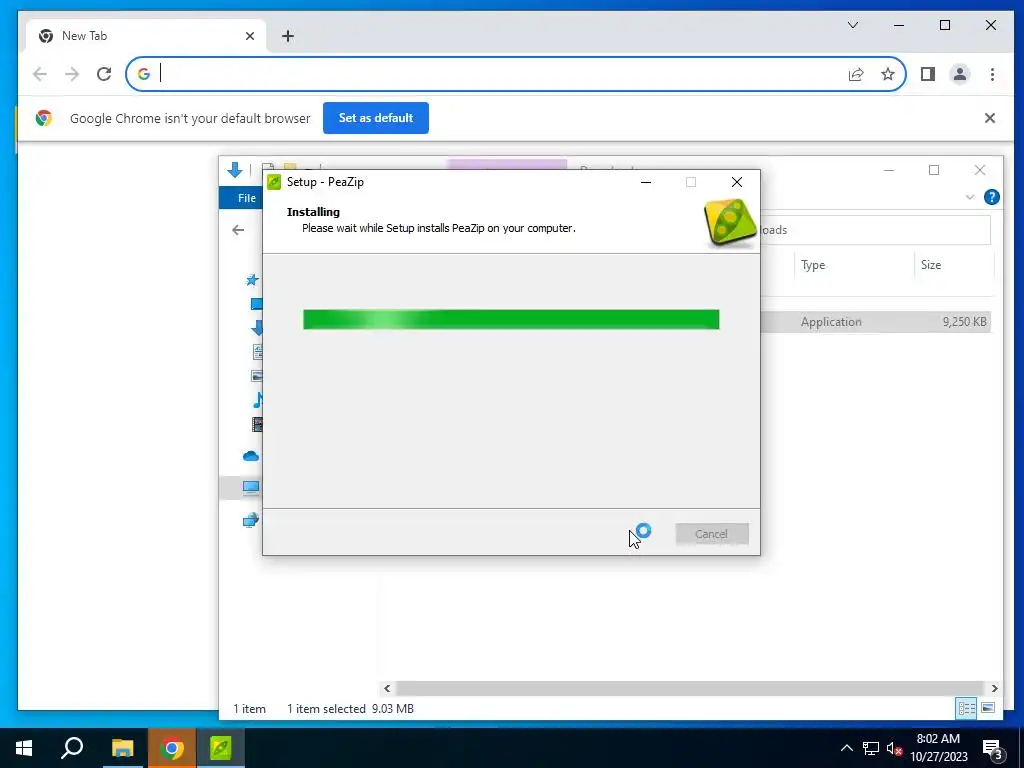This screenshot has height=768, width=1024.
Task: Switch Explorer to details view
Action: 967,709
